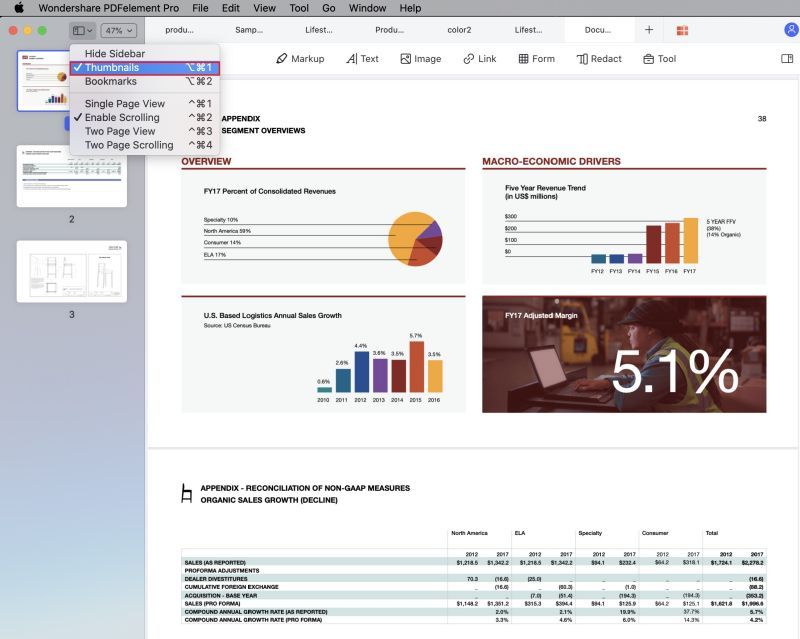Toggle Enable Scrolling option
Image resolution: width=800 pixels, height=639 pixels.
[x=145, y=117]
